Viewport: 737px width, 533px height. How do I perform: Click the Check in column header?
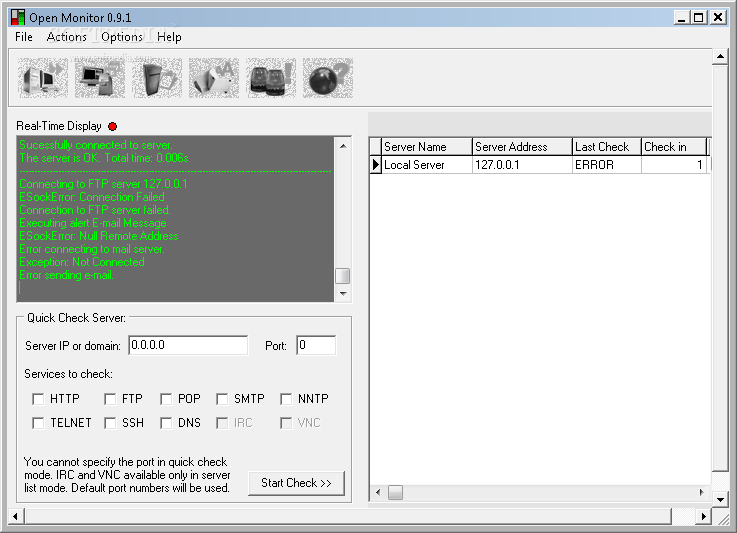coord(674,147)
